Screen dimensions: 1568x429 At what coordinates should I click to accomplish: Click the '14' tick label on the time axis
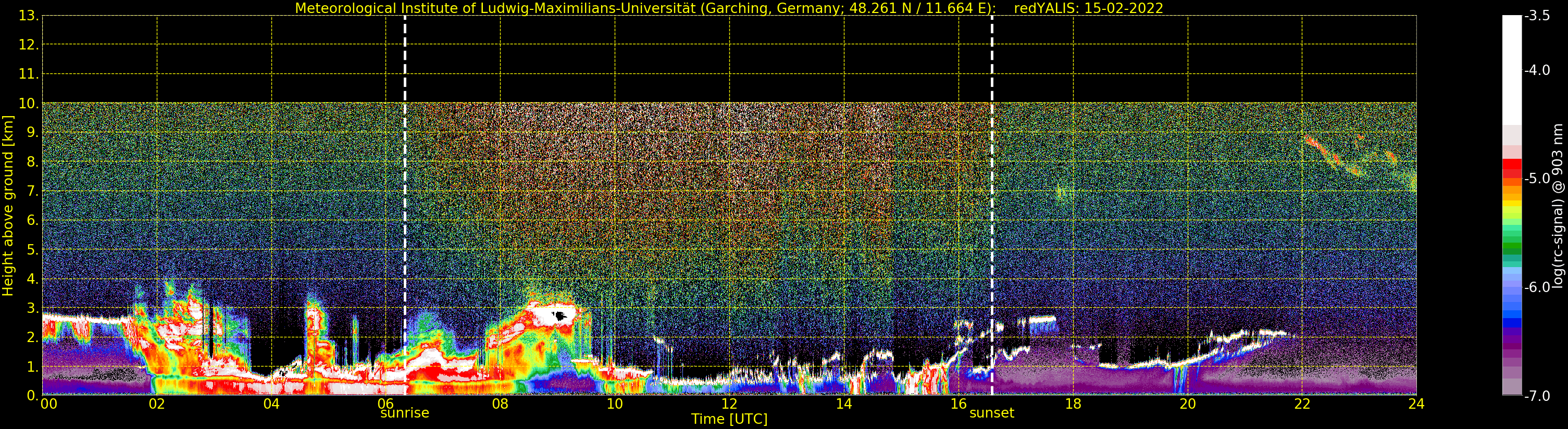[x=844, y=404]
